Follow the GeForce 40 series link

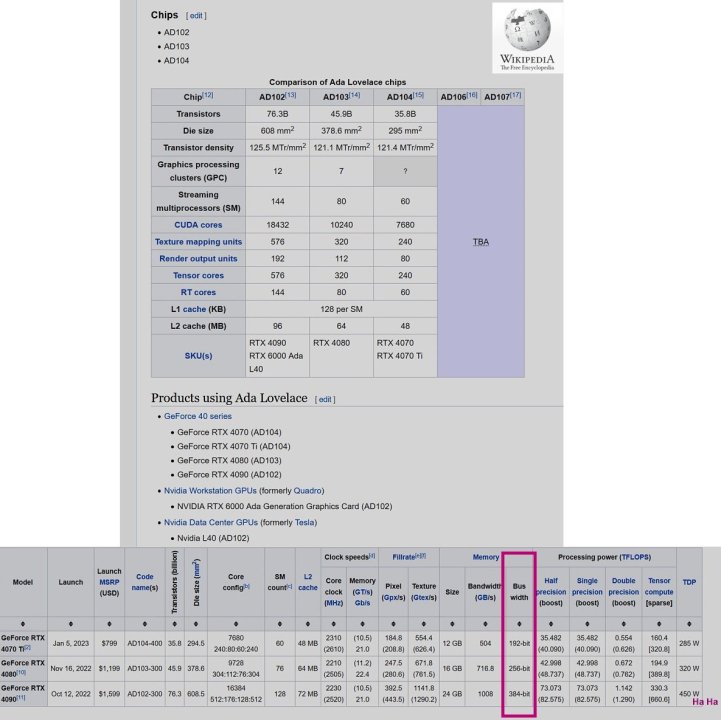(x=197, y=416)
